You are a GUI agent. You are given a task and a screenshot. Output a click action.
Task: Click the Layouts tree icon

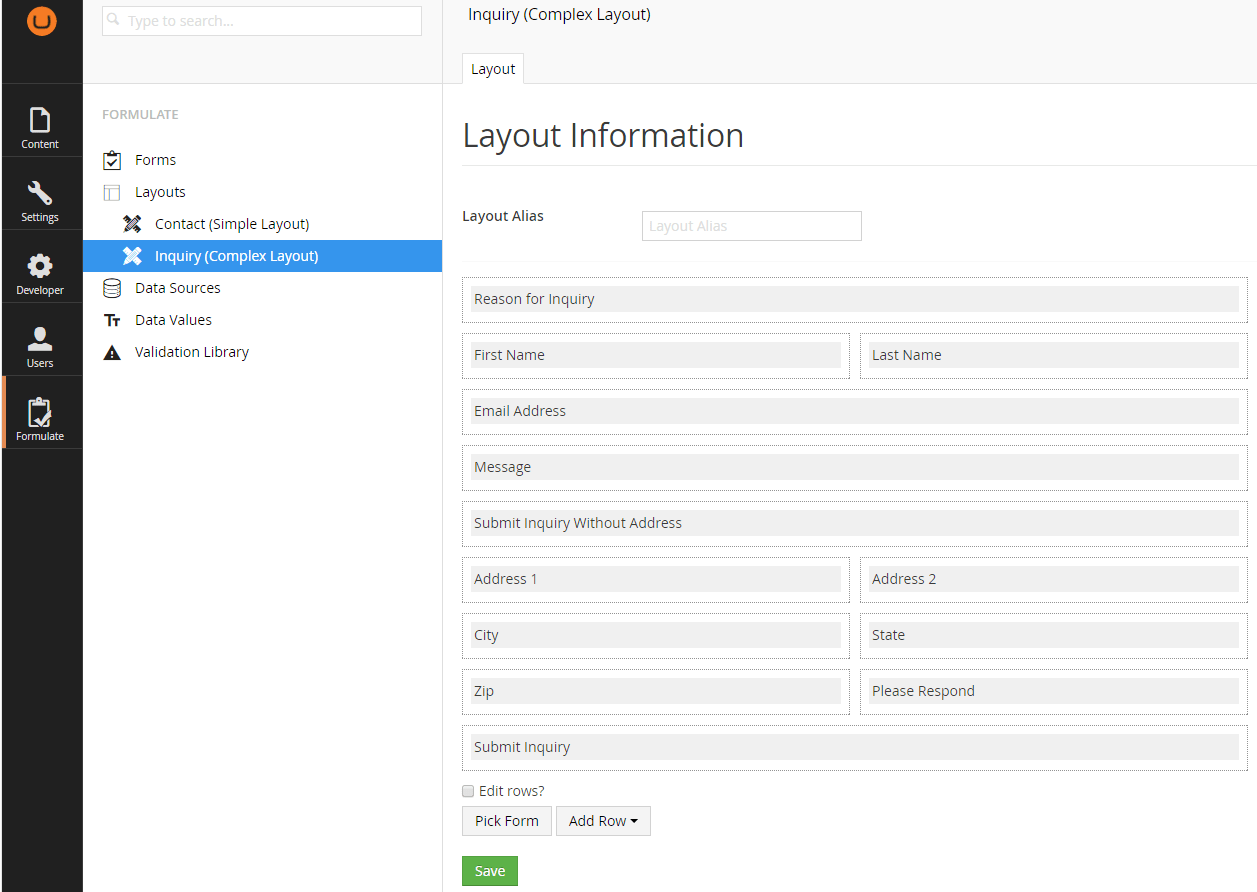(112, 192)
